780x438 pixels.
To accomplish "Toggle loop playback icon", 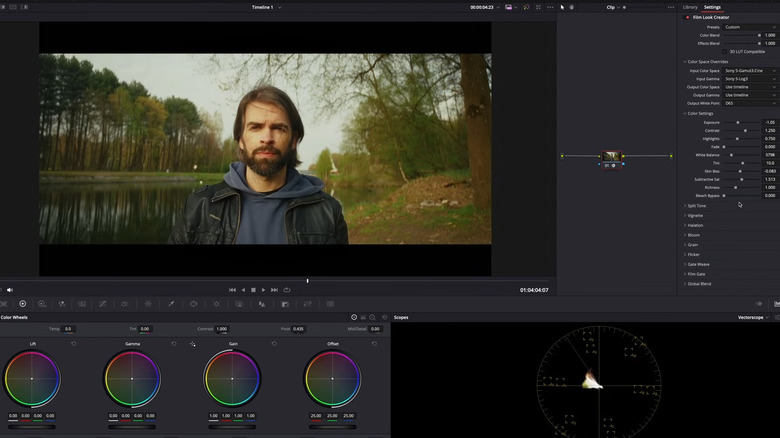I will coord(287,290).
